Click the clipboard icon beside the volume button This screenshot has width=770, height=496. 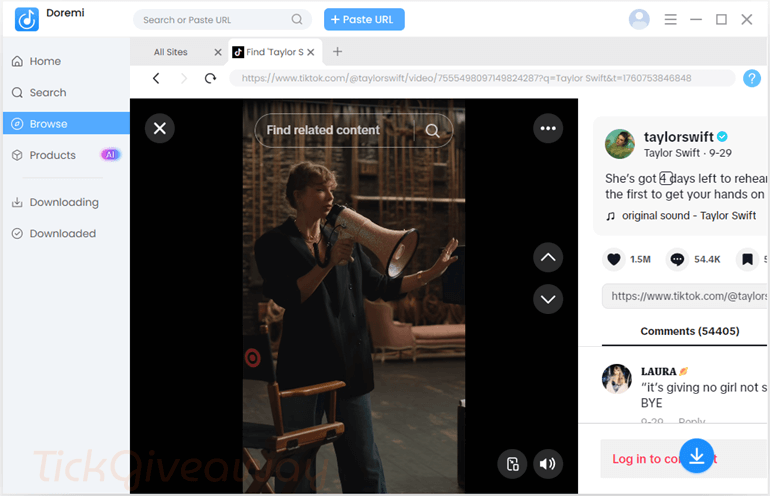coord(512,464)
